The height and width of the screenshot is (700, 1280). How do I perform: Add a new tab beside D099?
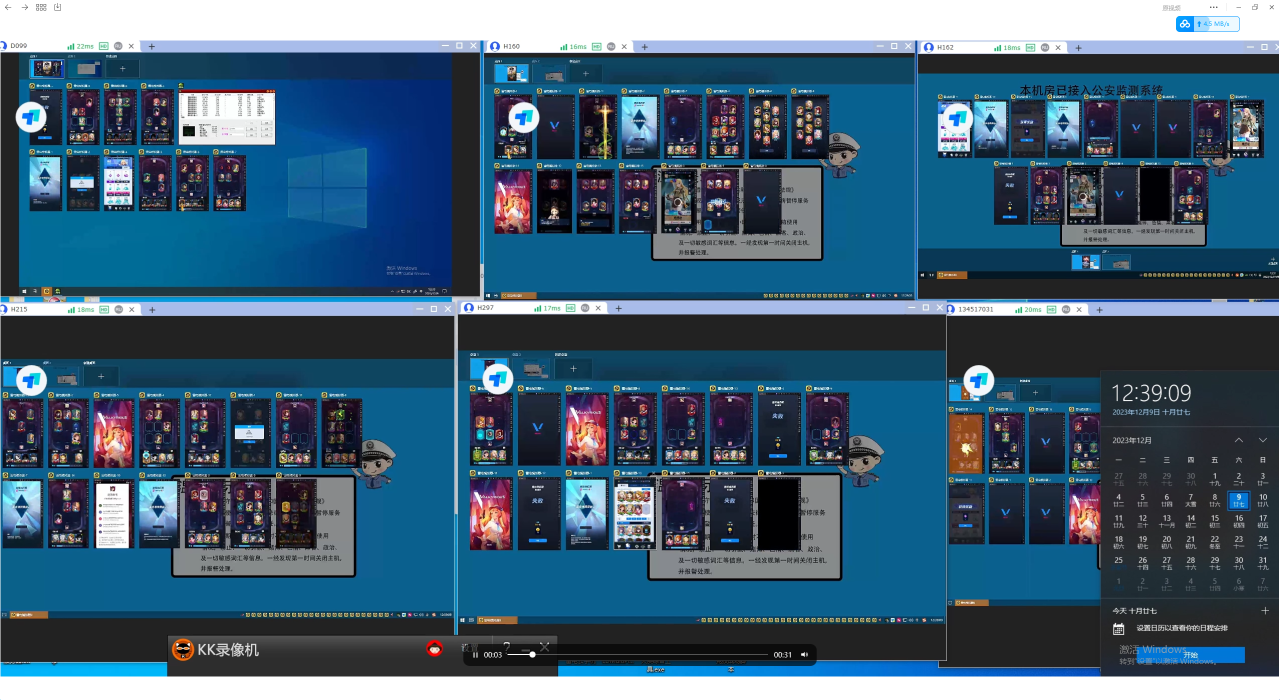click(152, 46)
